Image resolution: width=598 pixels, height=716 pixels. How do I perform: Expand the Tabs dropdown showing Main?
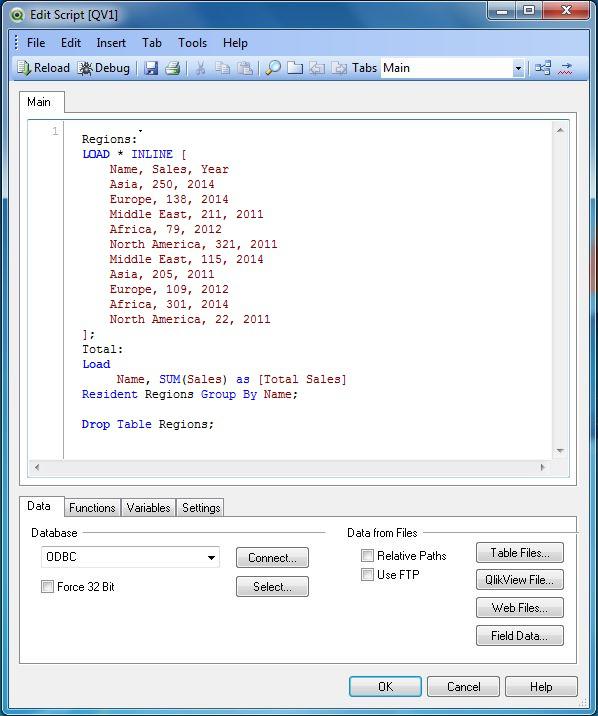click(x=518, y=68)
